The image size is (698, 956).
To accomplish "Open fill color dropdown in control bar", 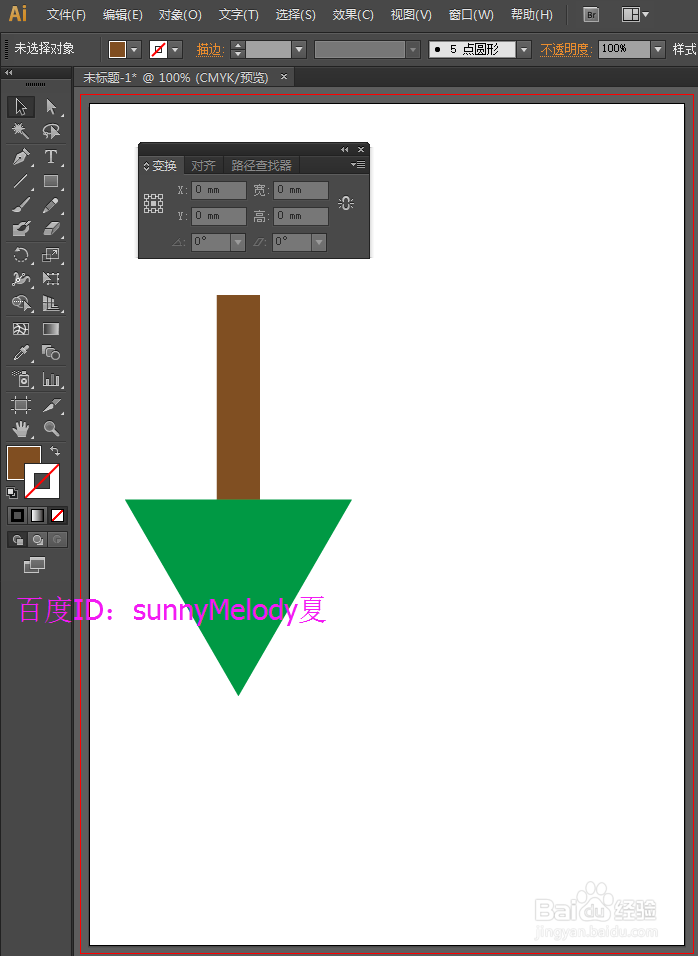I will [x=134, y=49].
